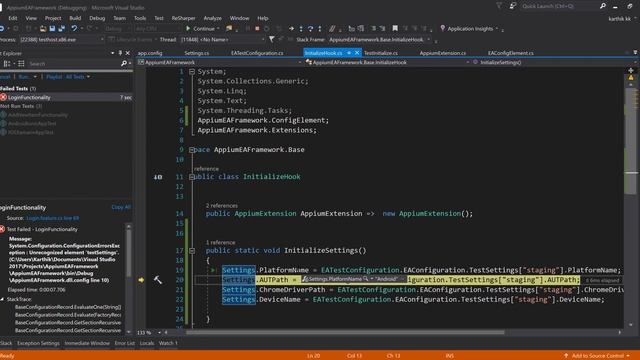
Task: Switch to the Settings.cs tab
Action: (x=197, y=53)
